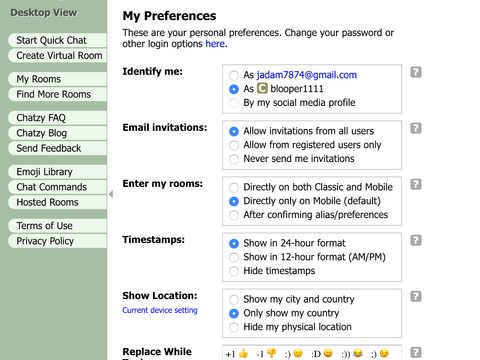Open Terms of Use

point(57,226)
